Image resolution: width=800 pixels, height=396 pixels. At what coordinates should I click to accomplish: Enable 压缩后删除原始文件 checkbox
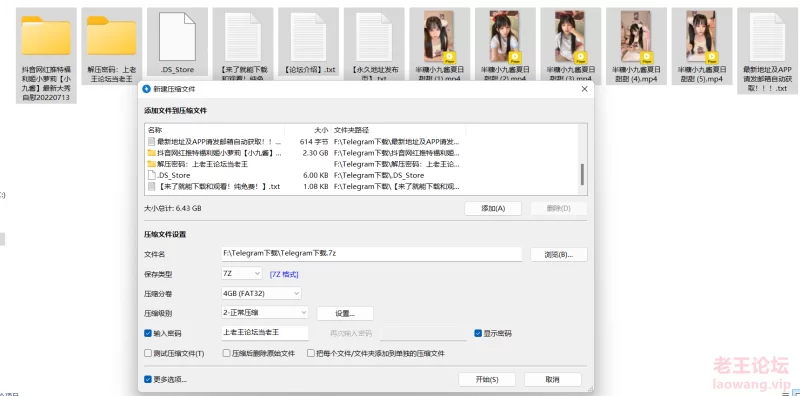(x=227, y=353)
